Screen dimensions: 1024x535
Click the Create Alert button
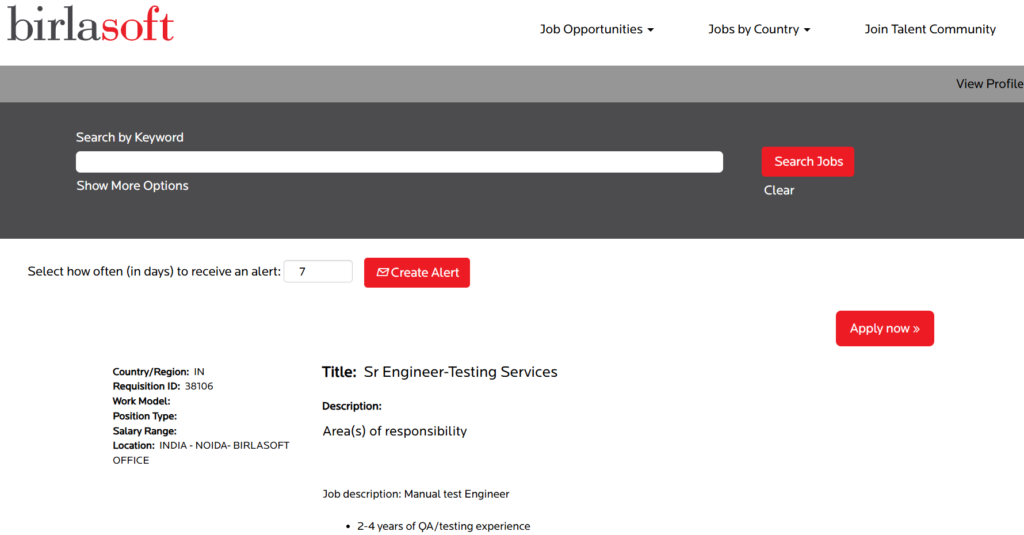417,272
